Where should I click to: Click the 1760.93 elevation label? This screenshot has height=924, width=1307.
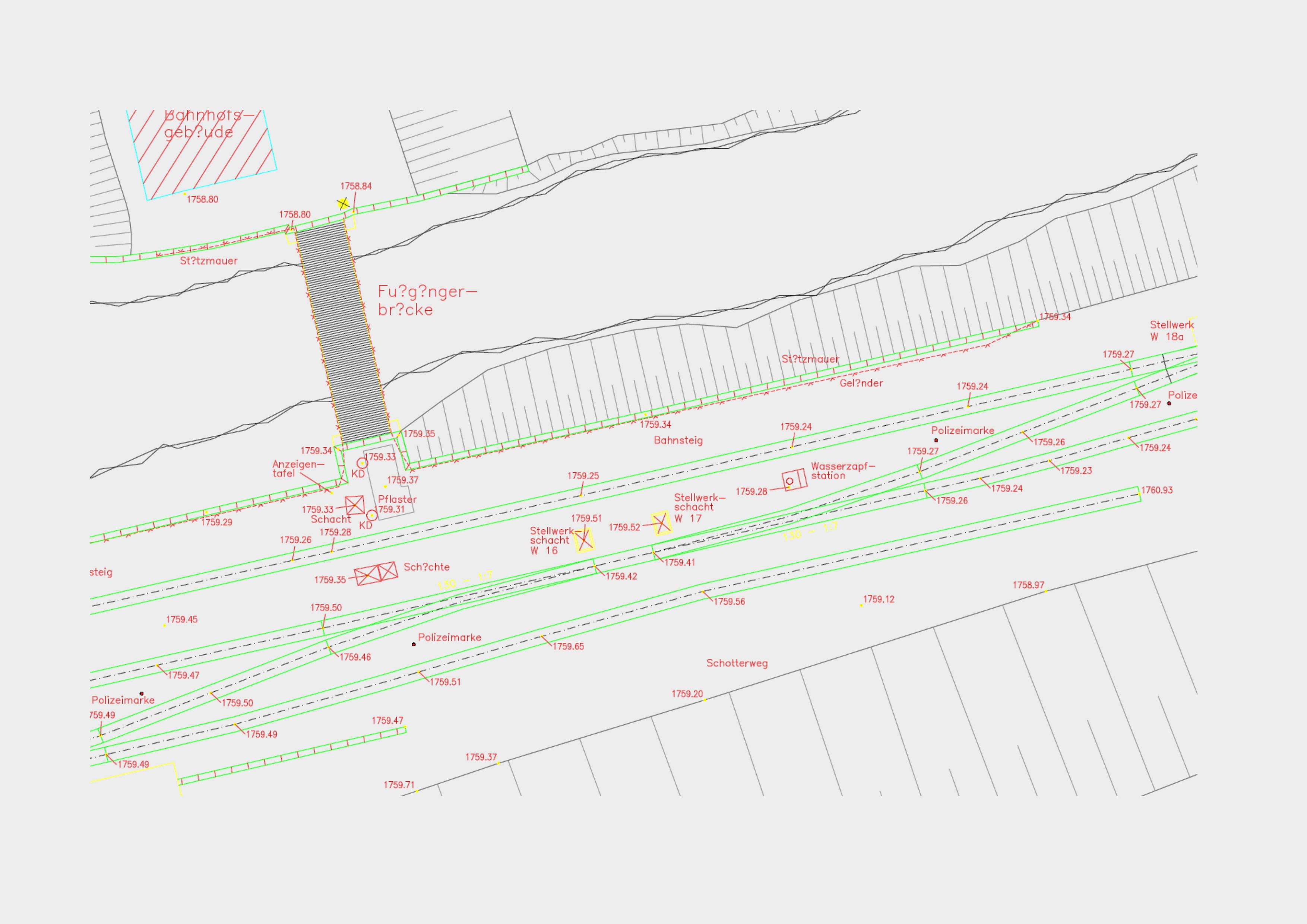(1157, 490)
